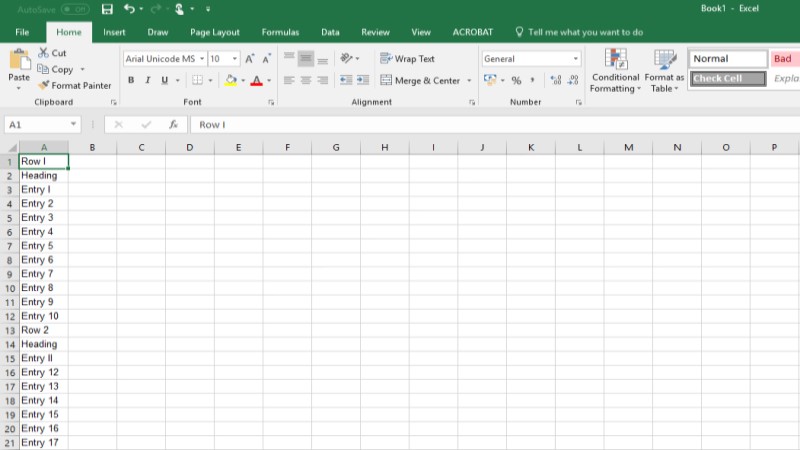800x450 pixels.
Task: Click in the formula bar showing Row 1
Action: pyautogui.click(x=494, y=124)
